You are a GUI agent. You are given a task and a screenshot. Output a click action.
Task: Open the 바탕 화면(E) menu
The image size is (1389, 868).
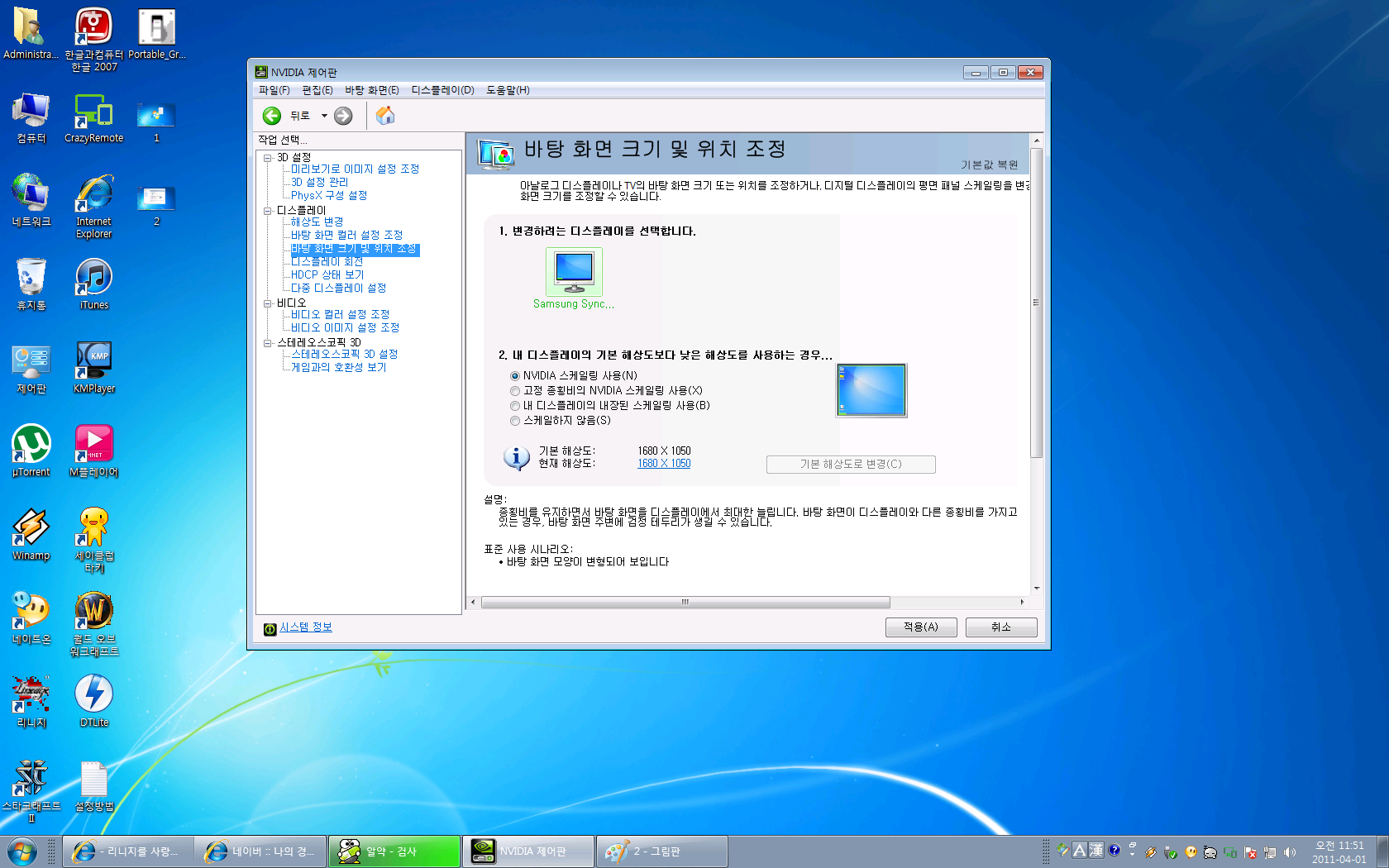[372, 90]
